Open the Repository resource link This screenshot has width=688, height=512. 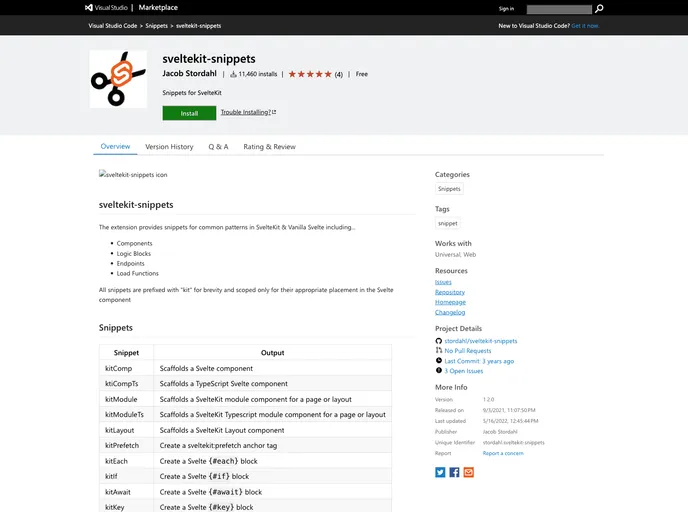coord(450,292)
